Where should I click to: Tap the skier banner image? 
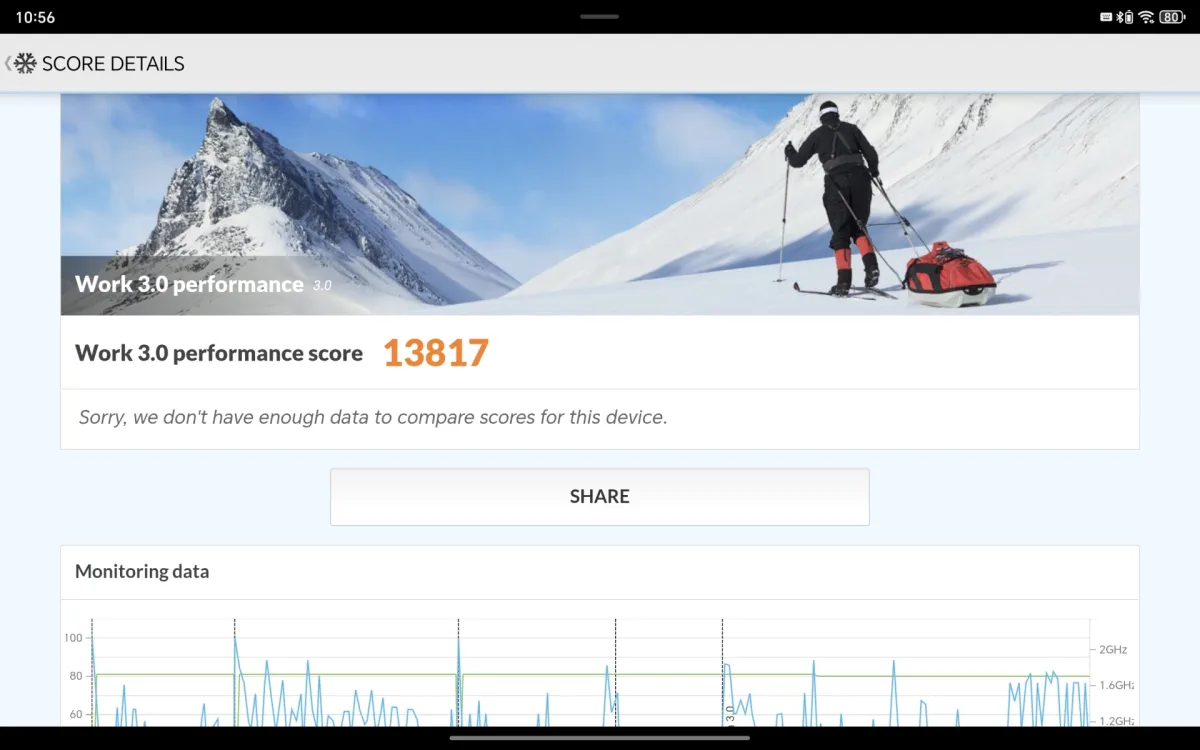tap(600, 205)
